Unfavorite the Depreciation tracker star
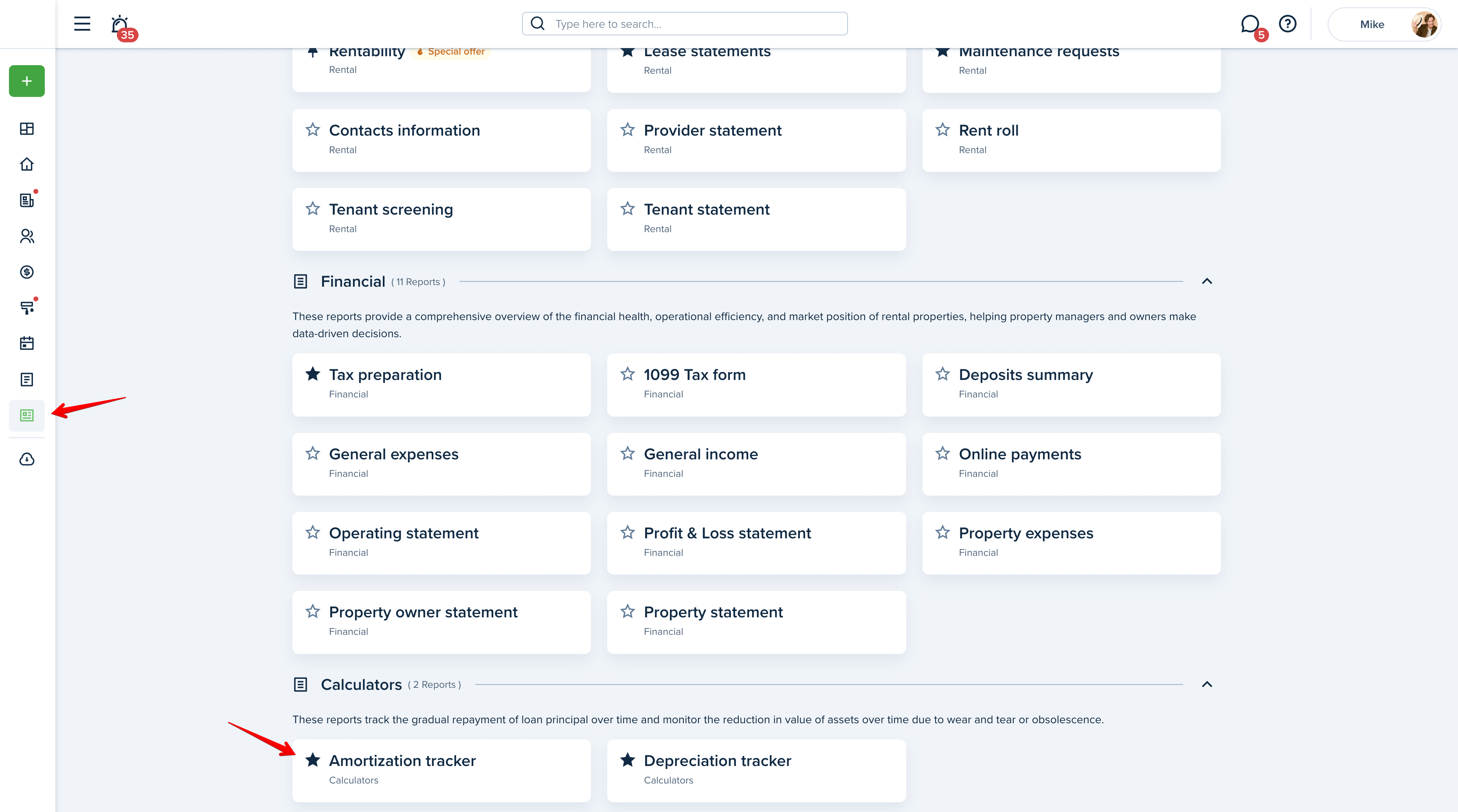 coord(627,760)
